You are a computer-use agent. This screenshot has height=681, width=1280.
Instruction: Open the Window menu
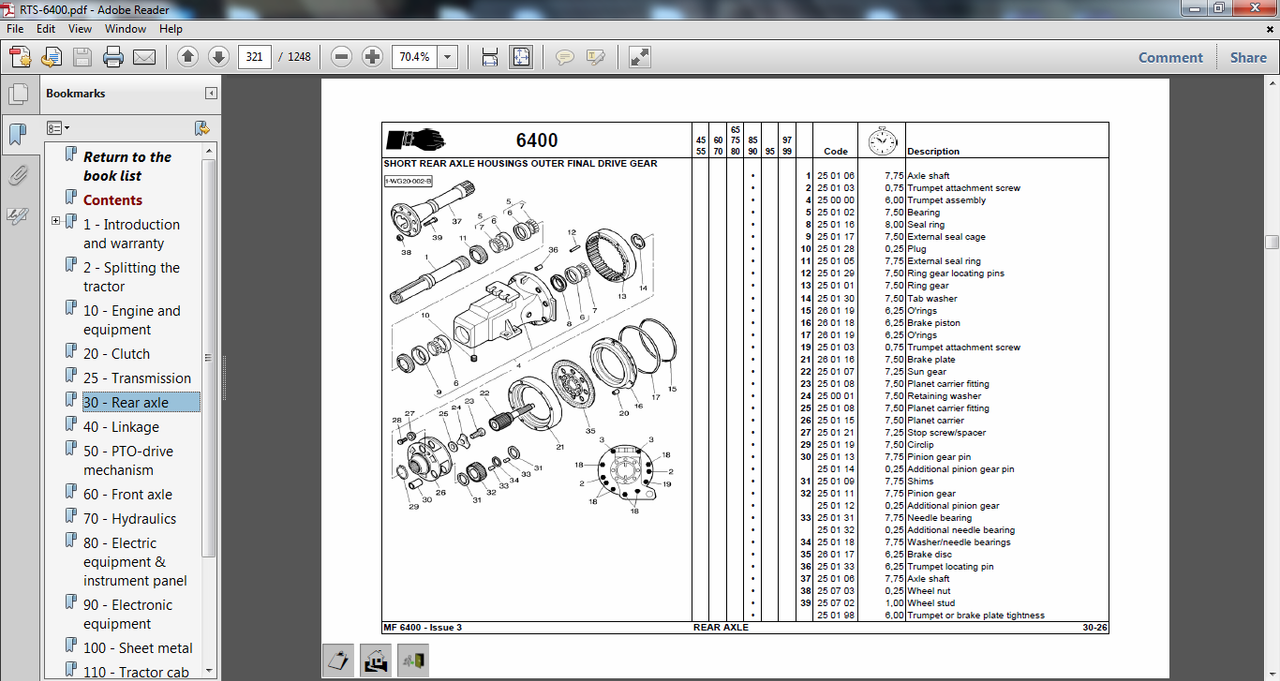[x=125, y=29]
